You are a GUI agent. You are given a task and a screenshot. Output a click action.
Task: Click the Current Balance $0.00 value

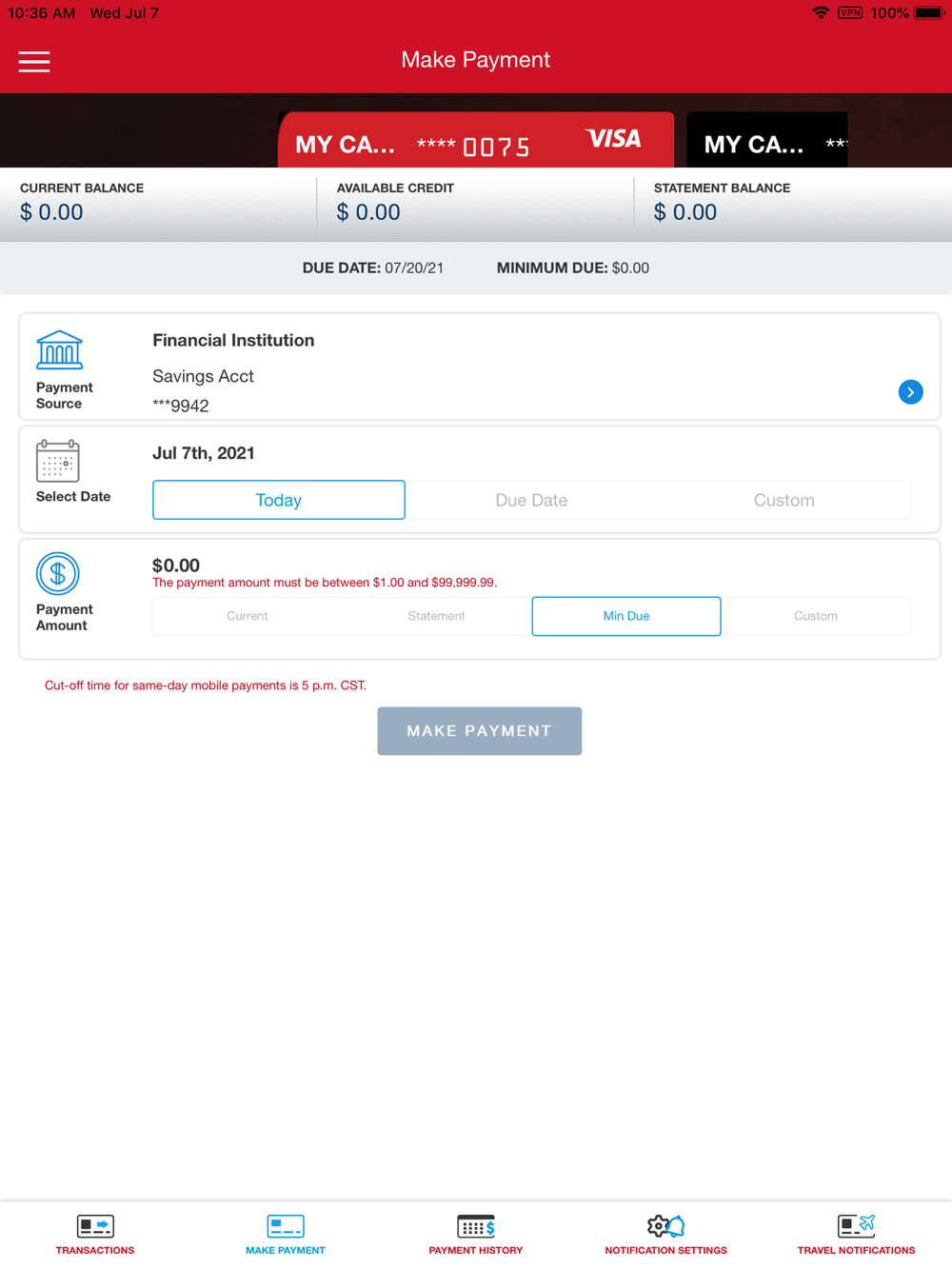pos(51,212)
